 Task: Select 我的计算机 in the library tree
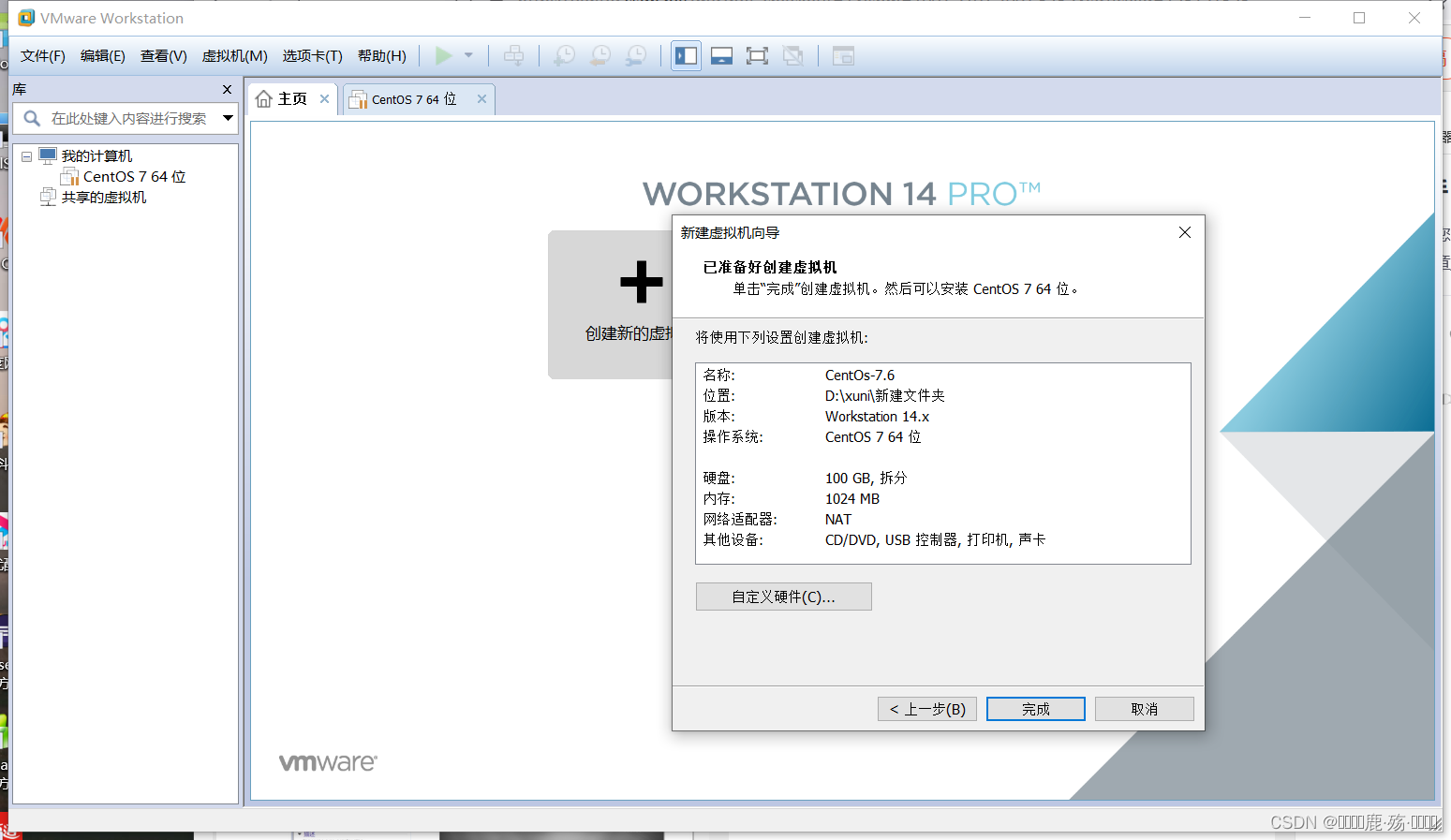(x=96, y=156)
